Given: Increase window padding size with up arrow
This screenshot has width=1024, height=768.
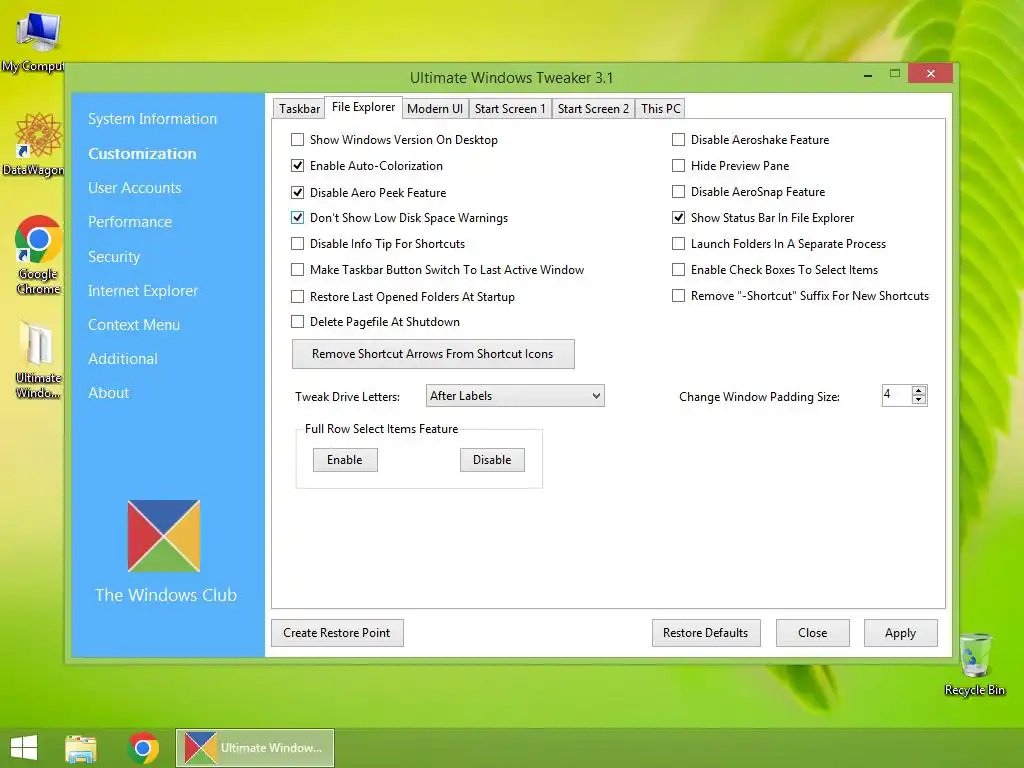Looking at the screenshot, I should tap(918, 391).
